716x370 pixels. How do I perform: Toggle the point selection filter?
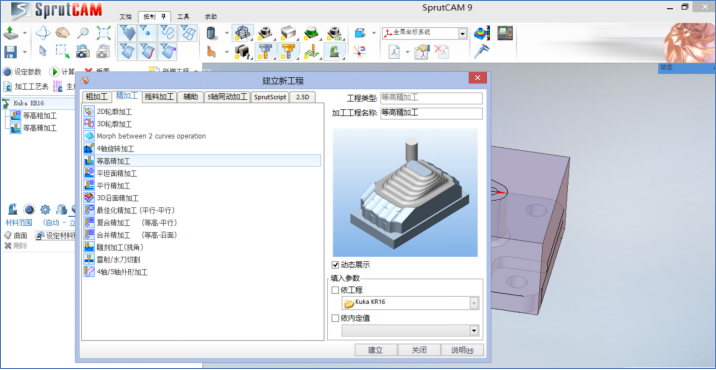[x=147, y=33]
